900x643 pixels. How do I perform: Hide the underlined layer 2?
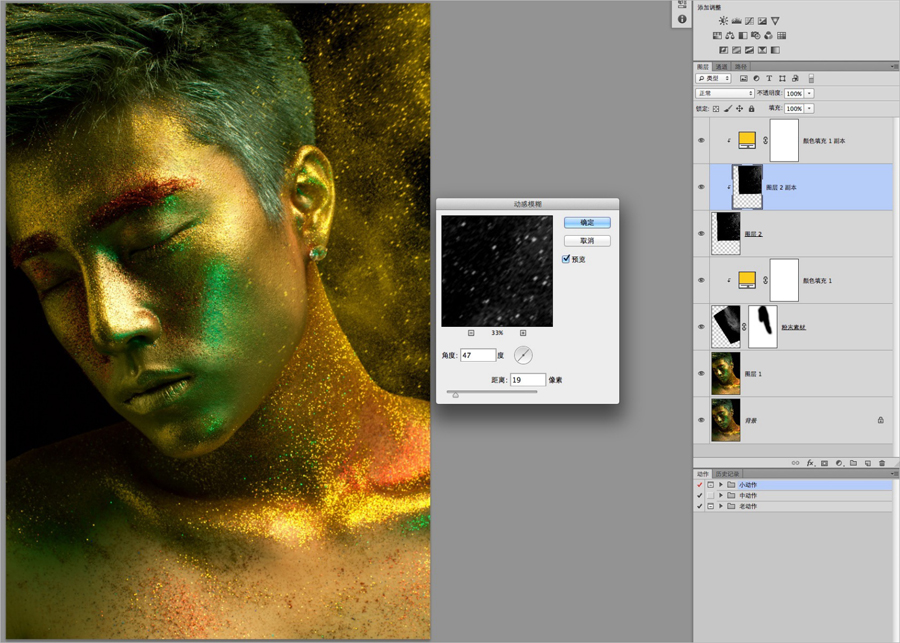pyautogui.click(x=701, y=234)
